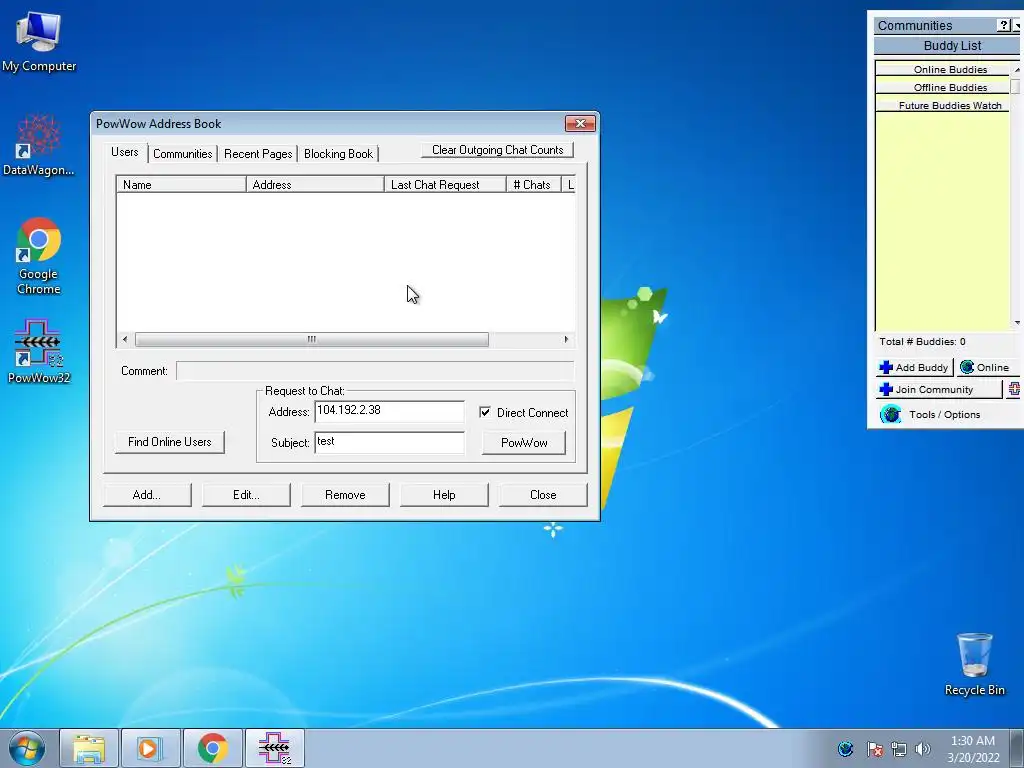
Task: Switch to the Communities tab
Action: coord(182,154)
